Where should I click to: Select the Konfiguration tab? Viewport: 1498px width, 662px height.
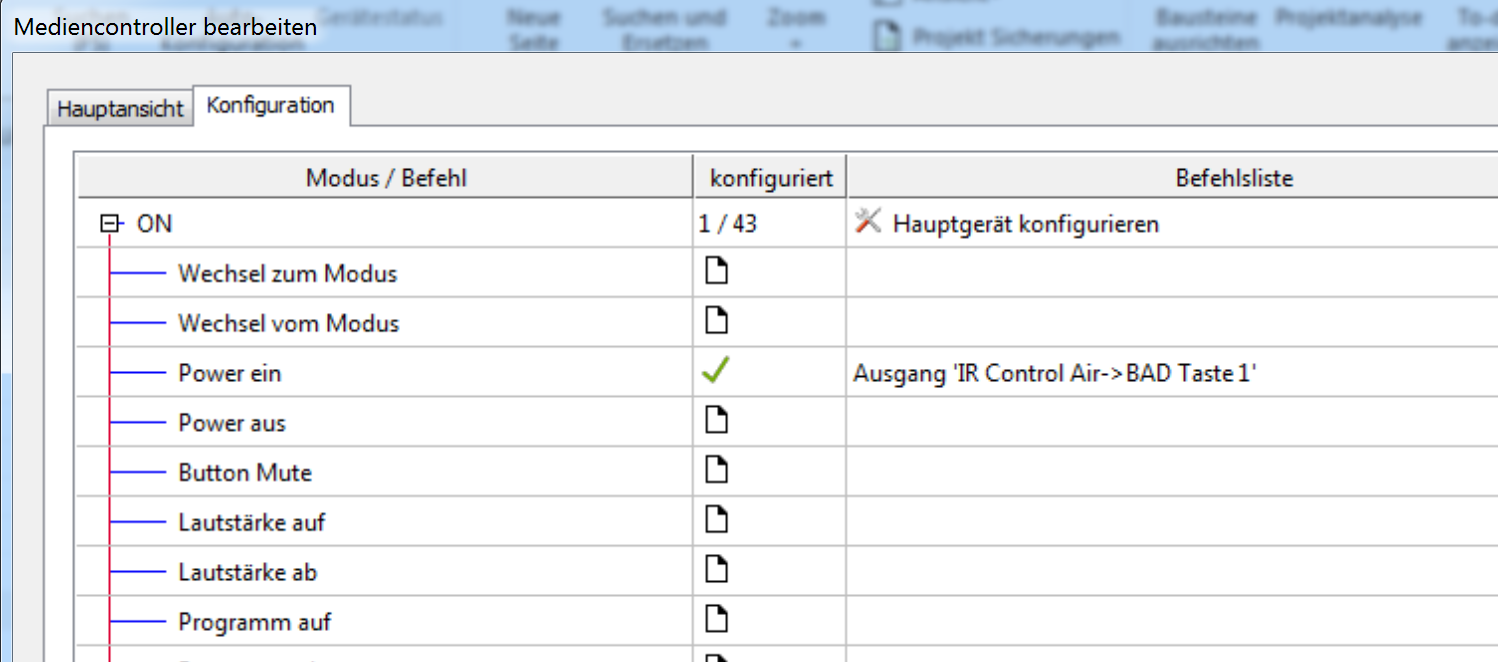[x=270, y=106]
